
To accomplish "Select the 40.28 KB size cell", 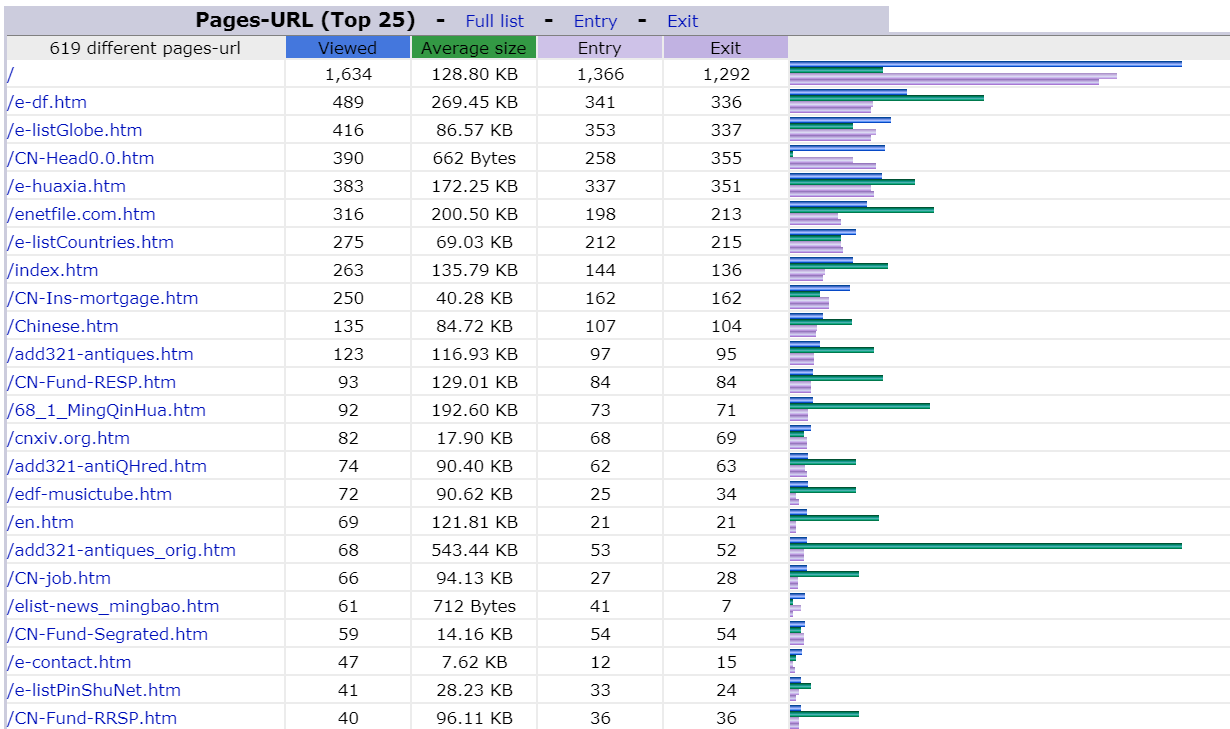I will [474, 298].
